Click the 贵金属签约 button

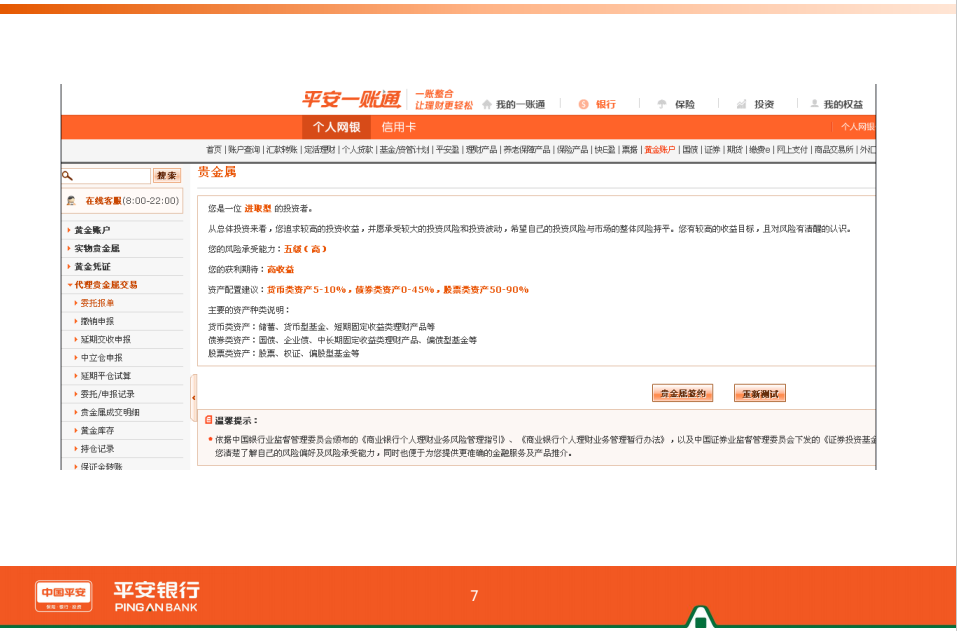(682, 394)
